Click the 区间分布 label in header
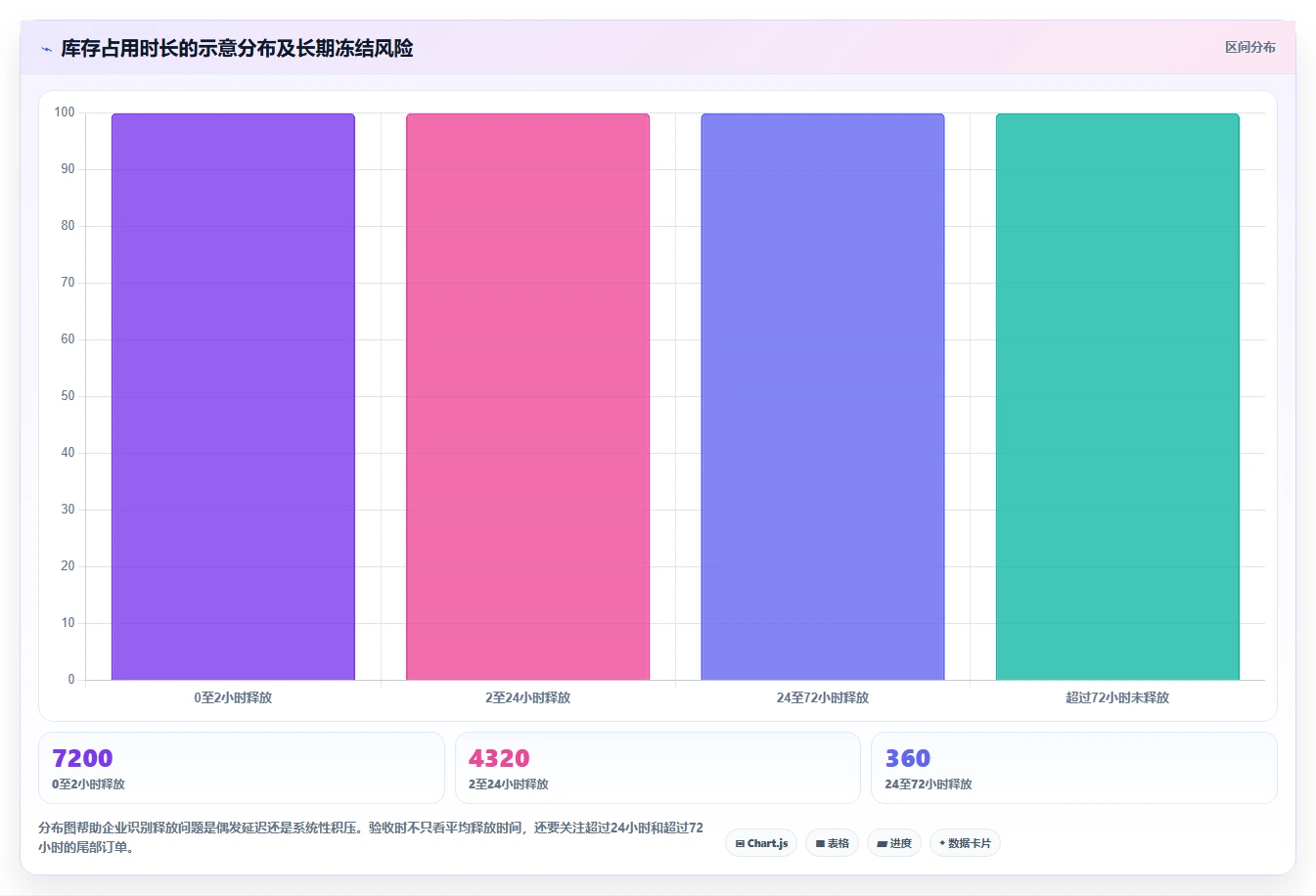 [1249, 47]
